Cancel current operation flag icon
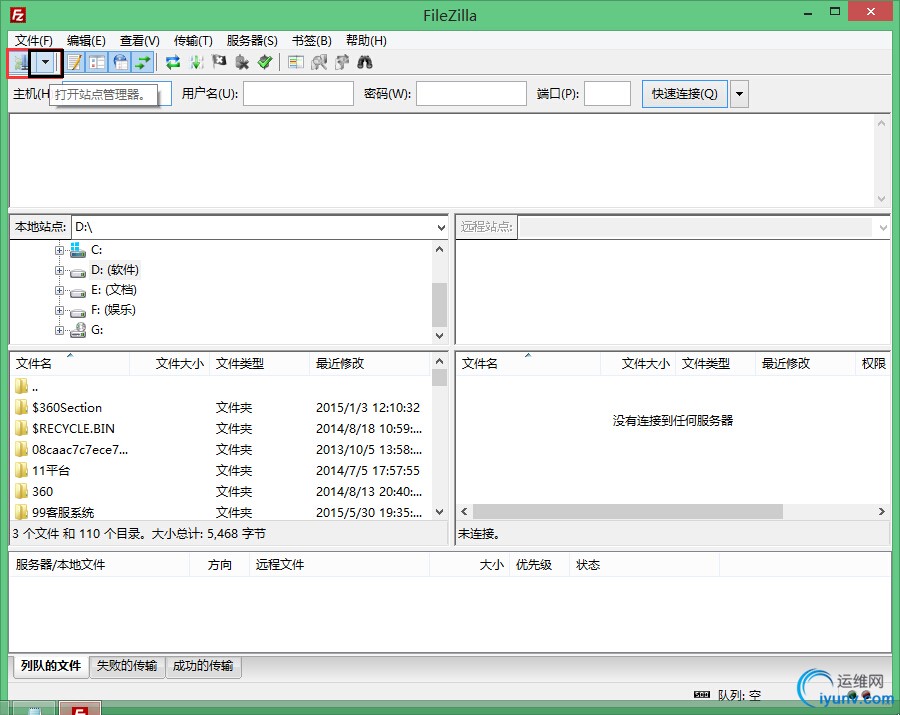 point(219,61)
